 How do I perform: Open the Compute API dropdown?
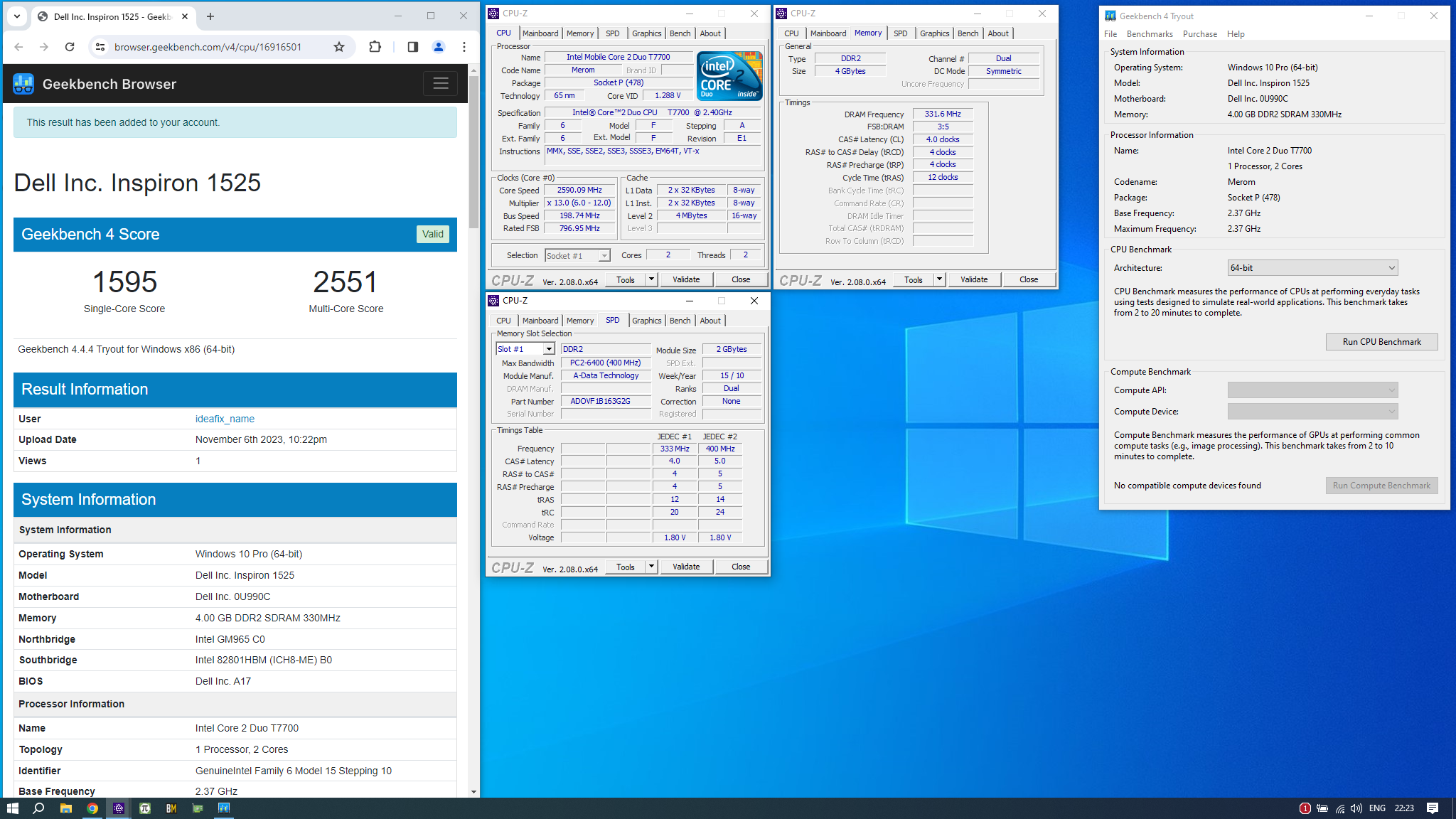tap(1312, 390)
